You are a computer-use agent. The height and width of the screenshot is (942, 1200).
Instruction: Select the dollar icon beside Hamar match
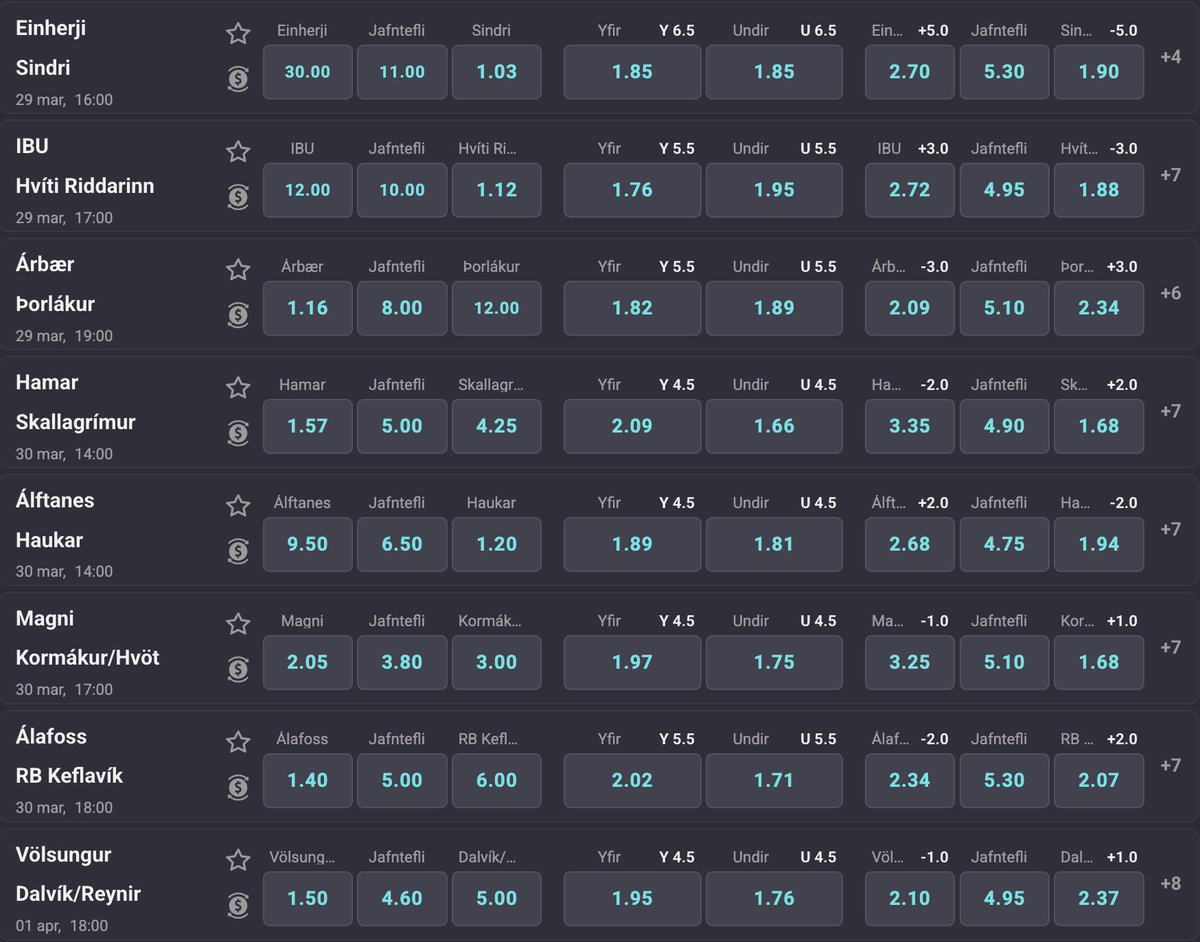pyautogui.click(x=238, y=433)
